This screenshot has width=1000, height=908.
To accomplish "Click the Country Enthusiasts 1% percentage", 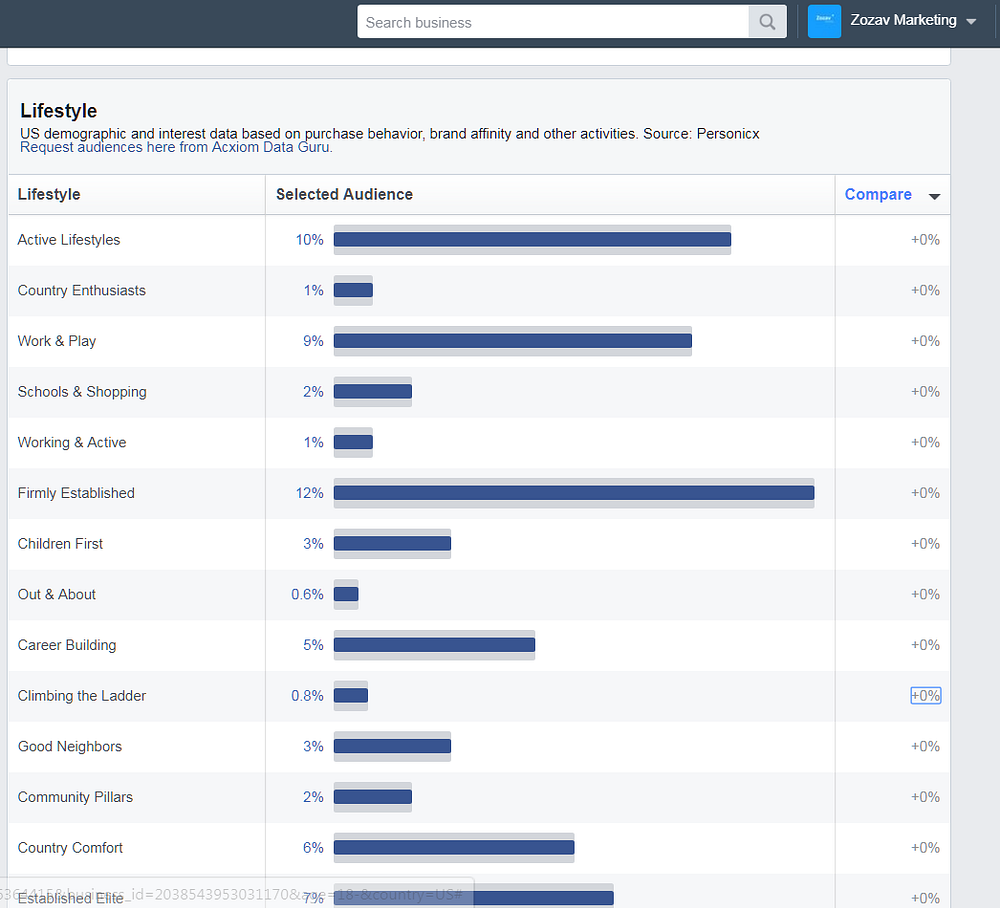I will (x=313, y=291).
